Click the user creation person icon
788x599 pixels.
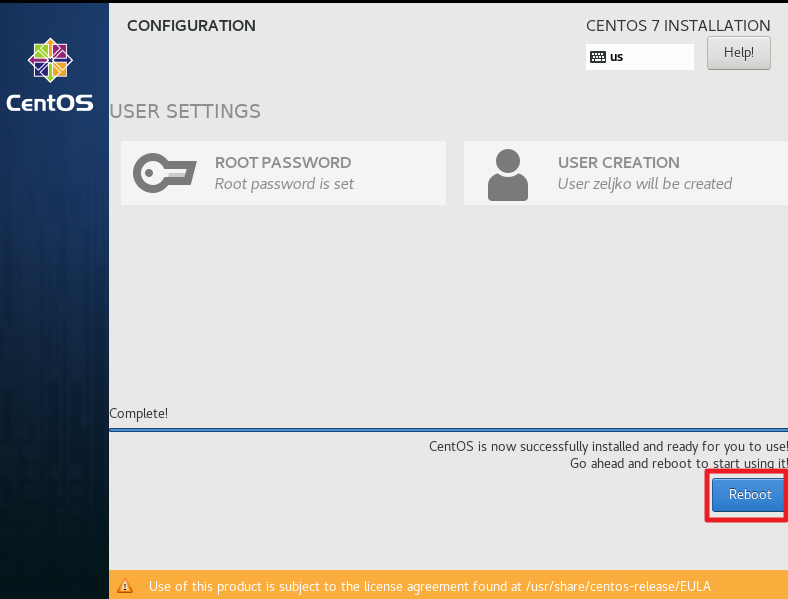pos(508,174)
